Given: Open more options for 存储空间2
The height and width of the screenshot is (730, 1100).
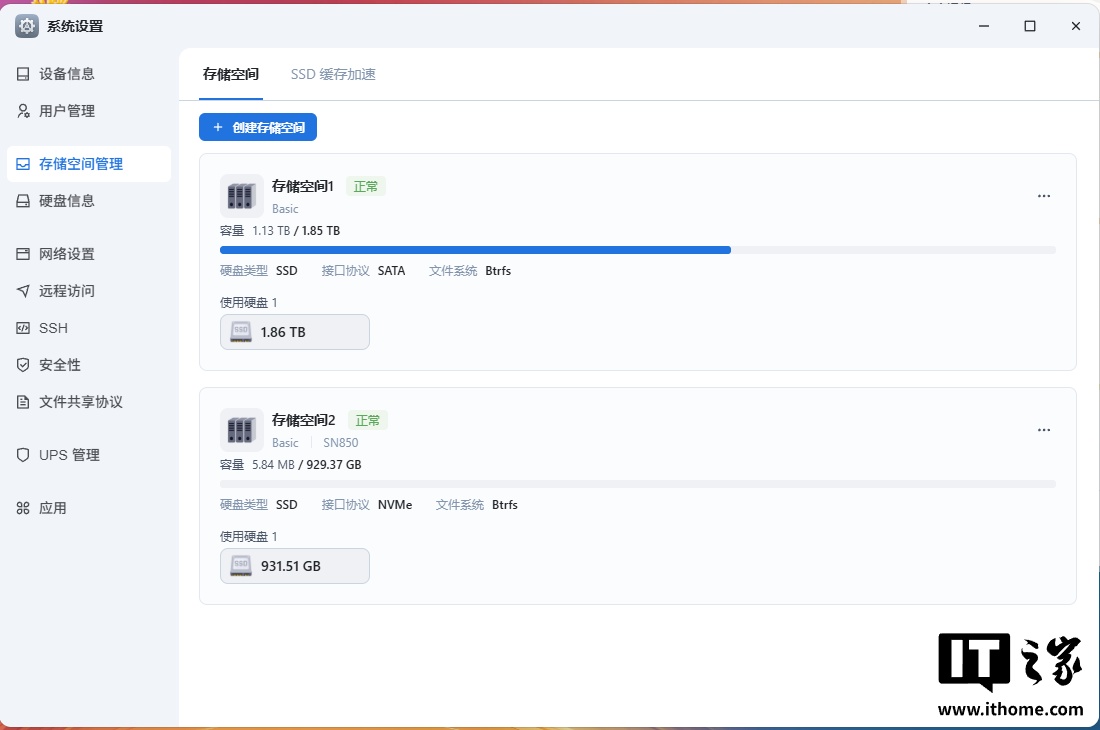Looking at the screenshot, I should [x=1044, y=430].
